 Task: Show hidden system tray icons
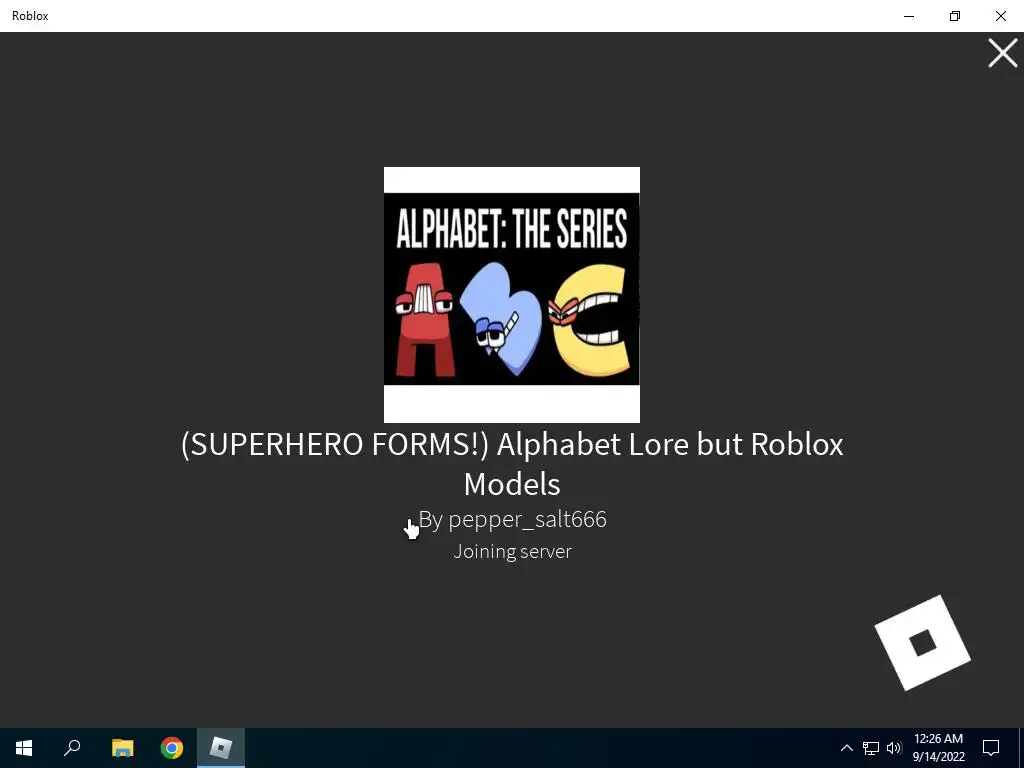[846, 748]
